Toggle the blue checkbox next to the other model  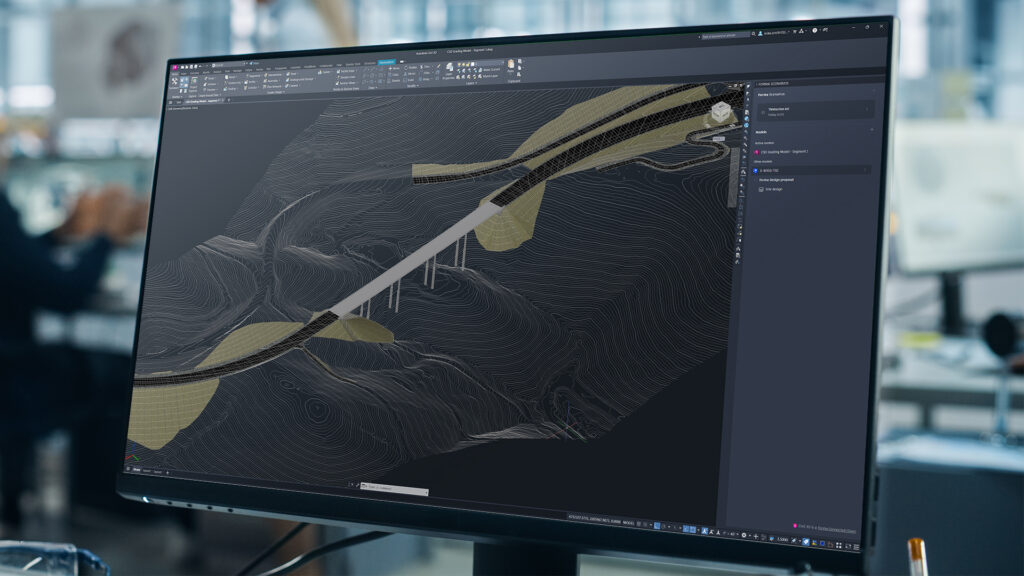[756, 170]
